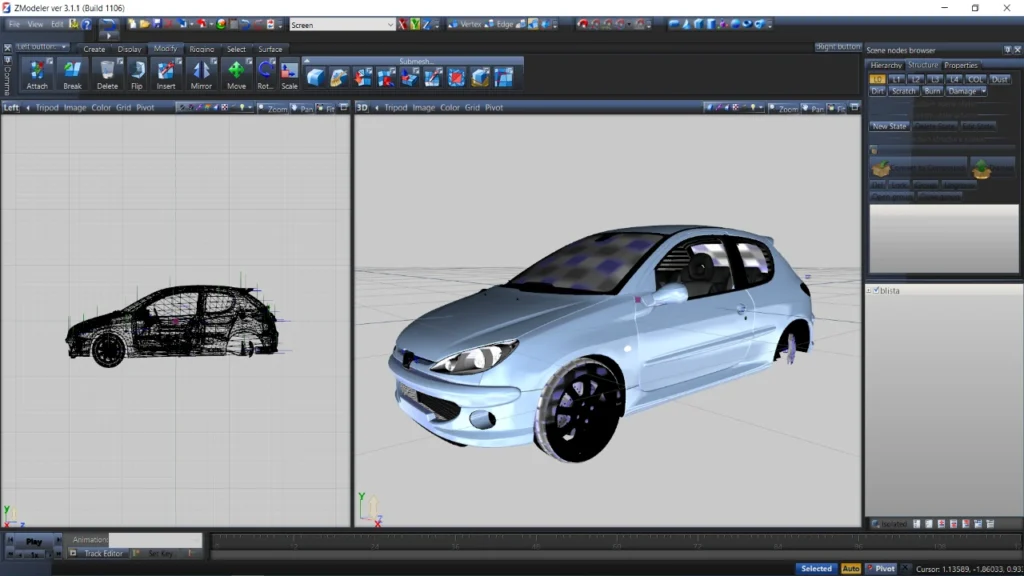Select the Delete tool
1024x576 pixels.
click(x=107, y=72)
